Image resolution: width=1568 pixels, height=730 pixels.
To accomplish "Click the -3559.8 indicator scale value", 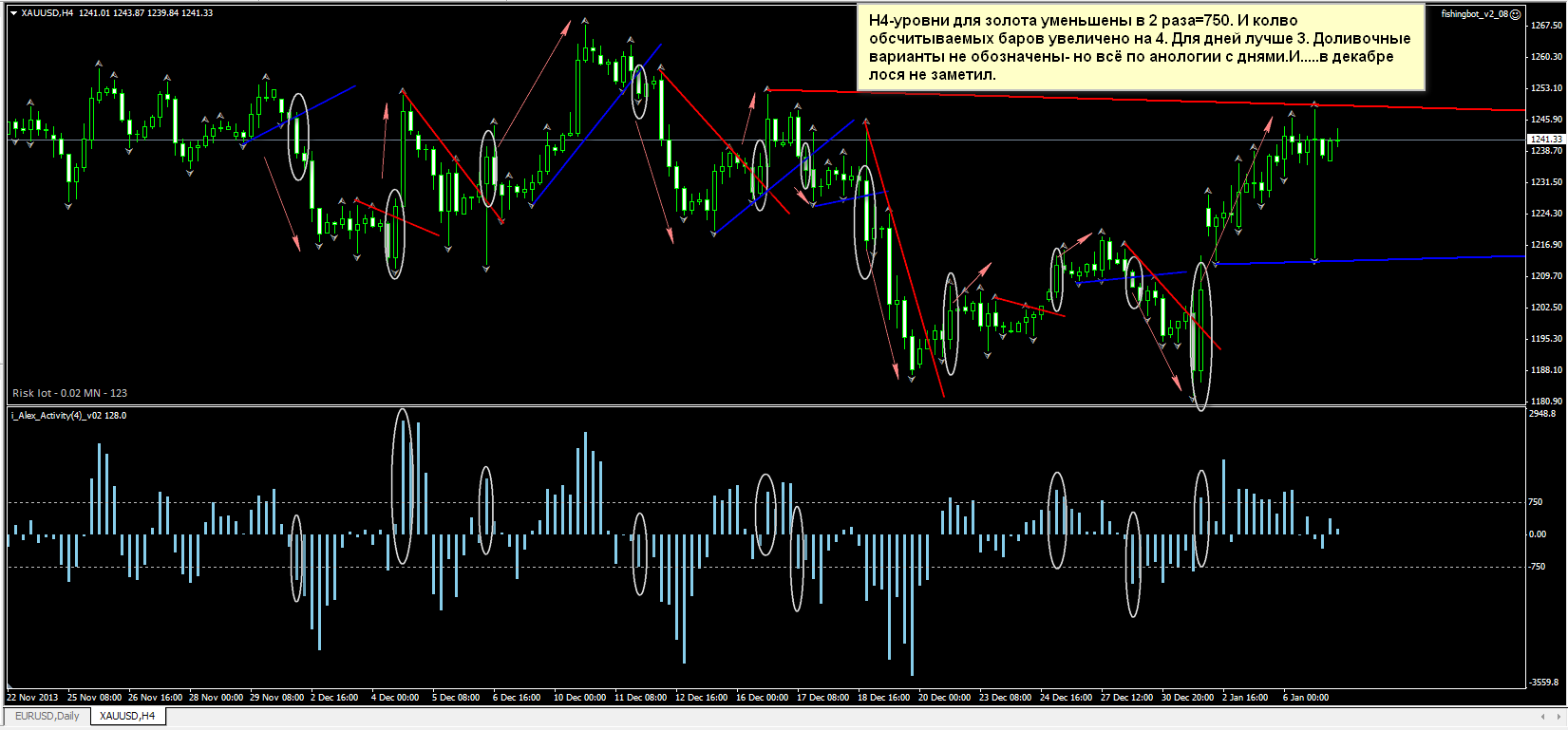I will click(1543, 683).
